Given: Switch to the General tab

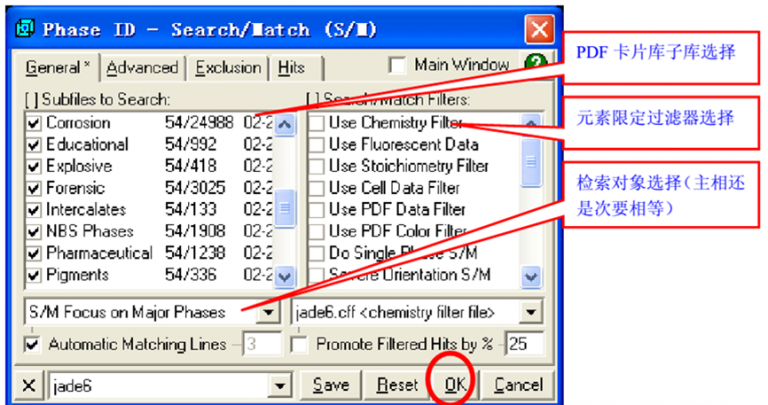Looking at the screenshot, I should tap(57, 68).
